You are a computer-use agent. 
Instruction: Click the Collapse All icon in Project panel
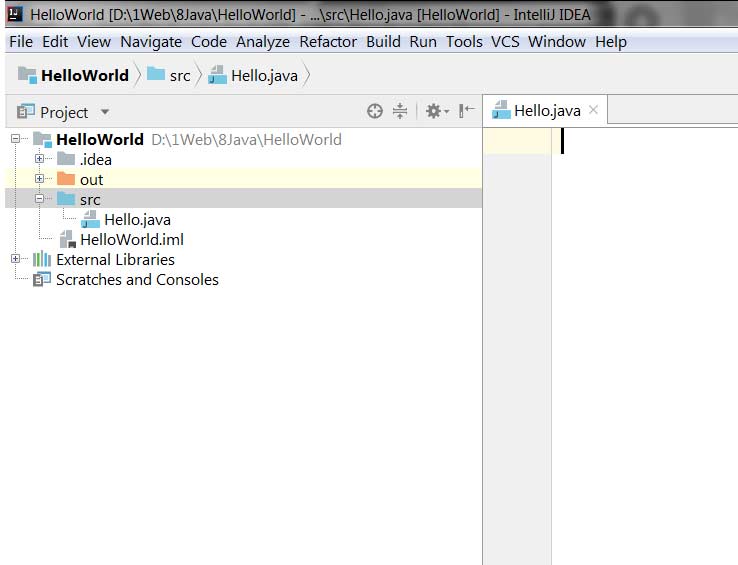pyautogui.click(x=400, y=111)
